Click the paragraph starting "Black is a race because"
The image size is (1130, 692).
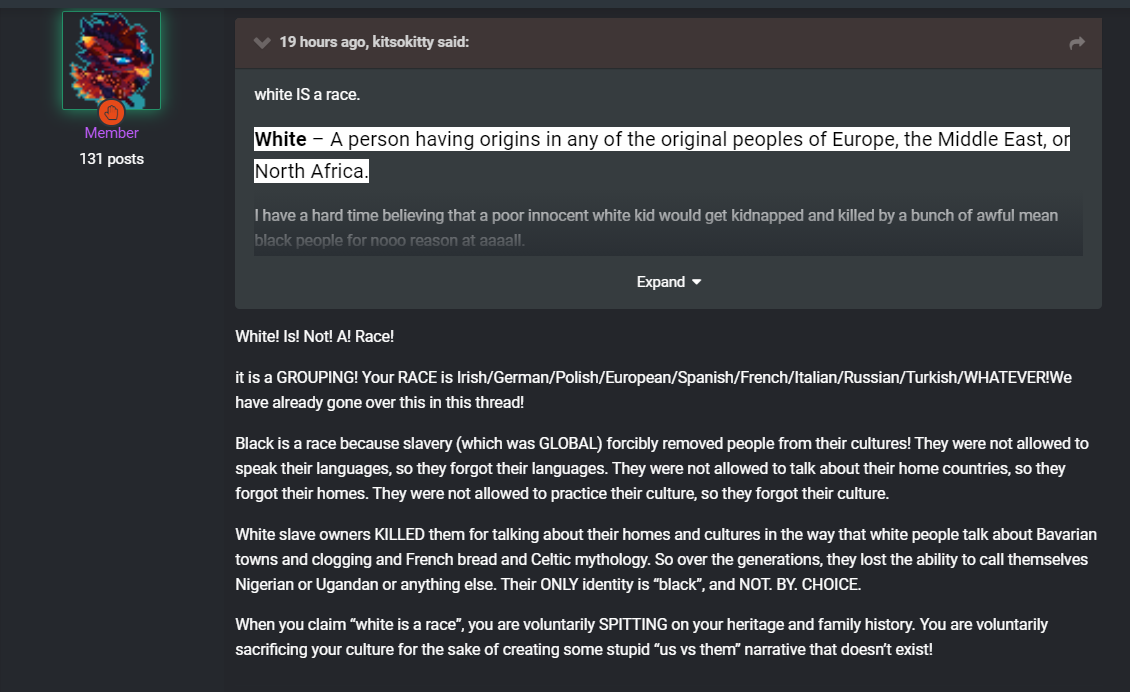[662, 469]
